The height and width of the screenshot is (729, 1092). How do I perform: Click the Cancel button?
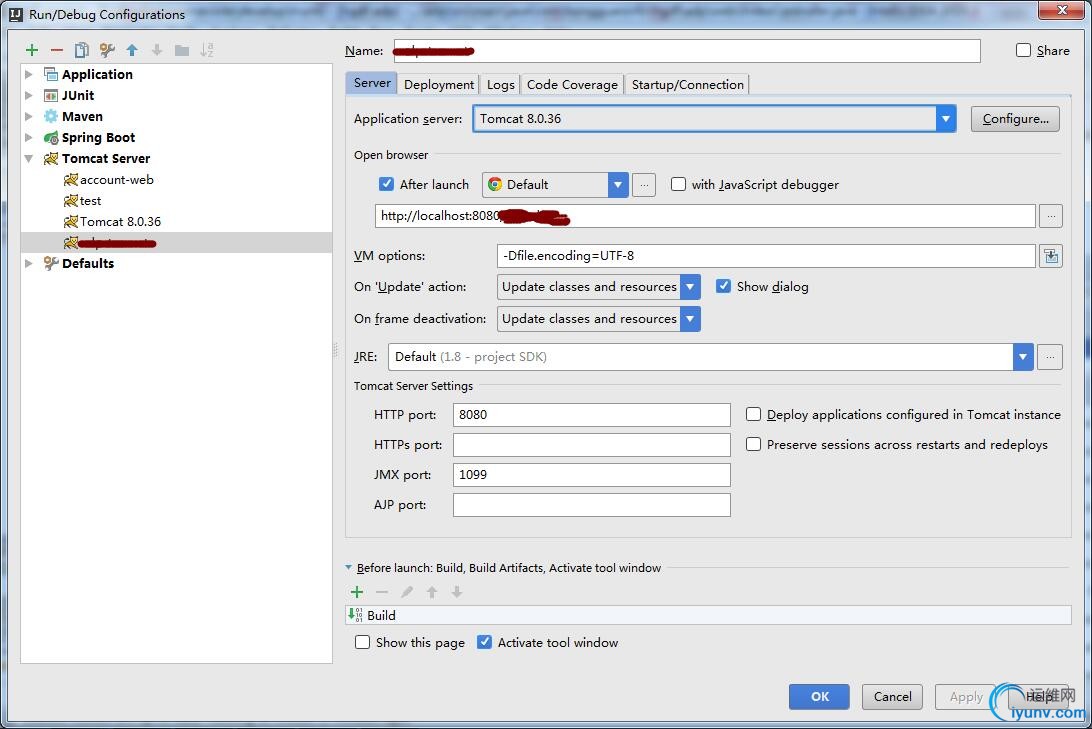pyautogui.click(x=892, y=696)
